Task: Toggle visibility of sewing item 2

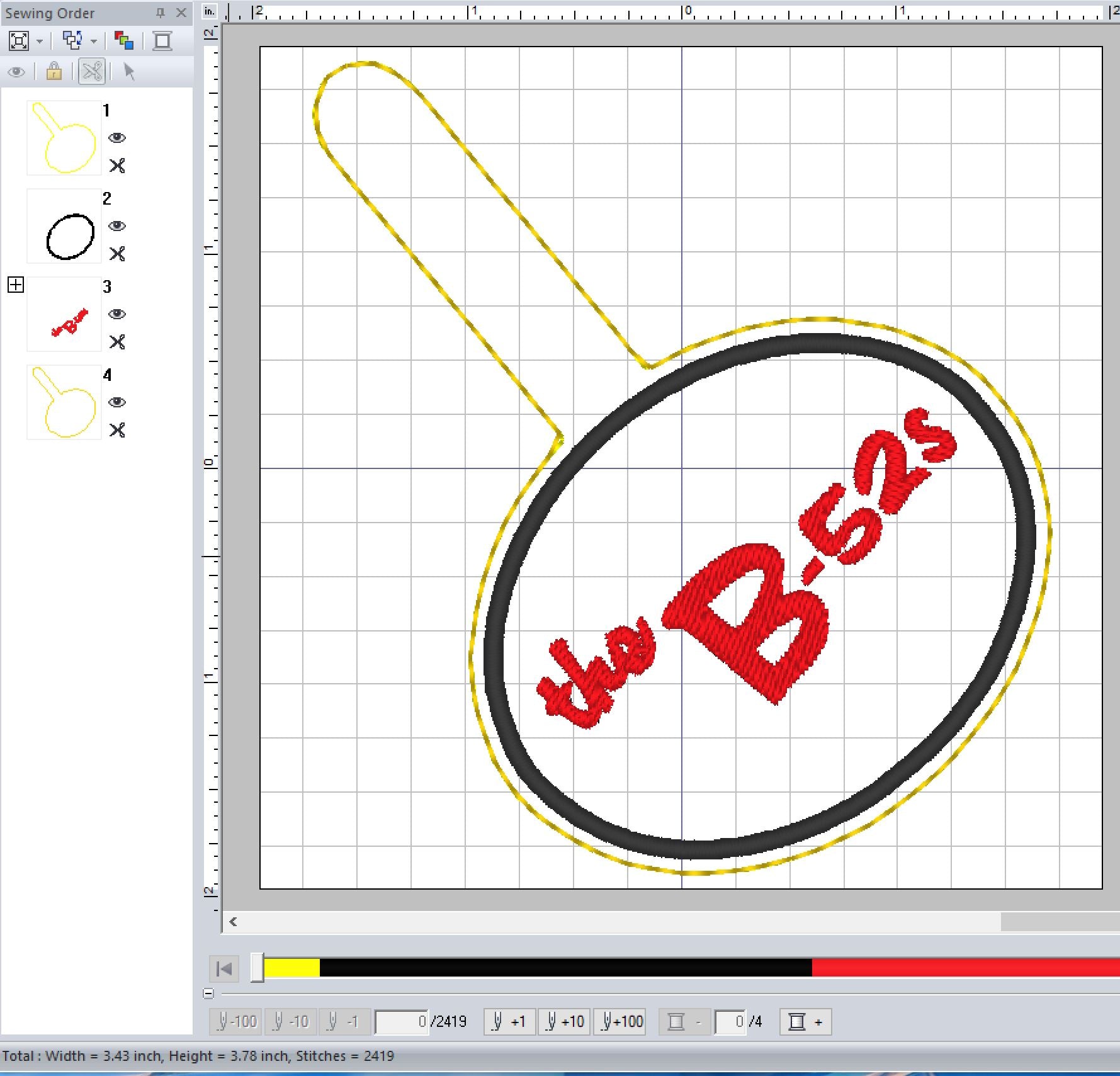Action: click(117, 225)
